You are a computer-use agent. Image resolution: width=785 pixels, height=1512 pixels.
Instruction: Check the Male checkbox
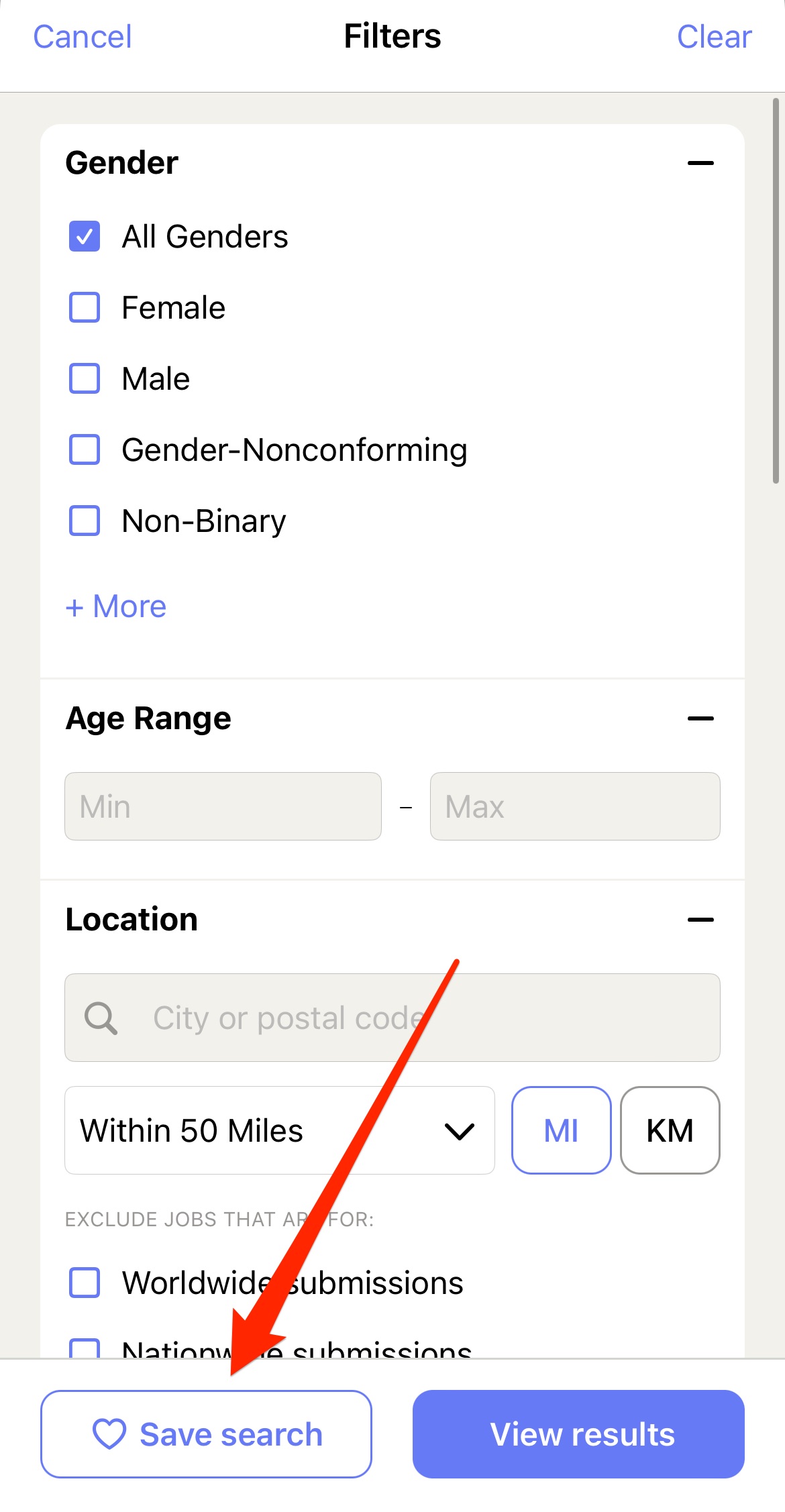(x=85, y=378)
